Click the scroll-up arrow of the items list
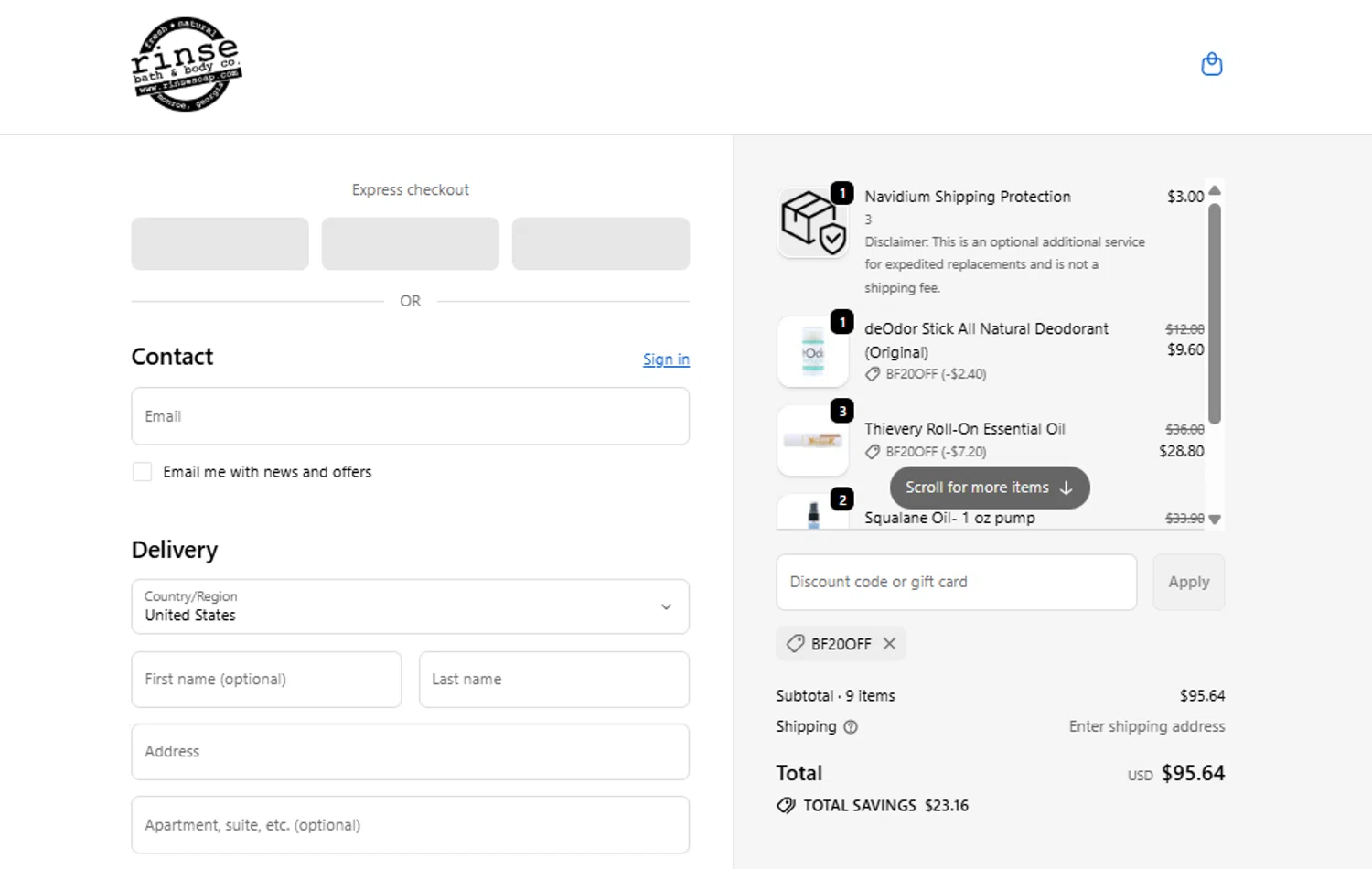The width and height of the screenshot is (1372, 869). 1215,190
